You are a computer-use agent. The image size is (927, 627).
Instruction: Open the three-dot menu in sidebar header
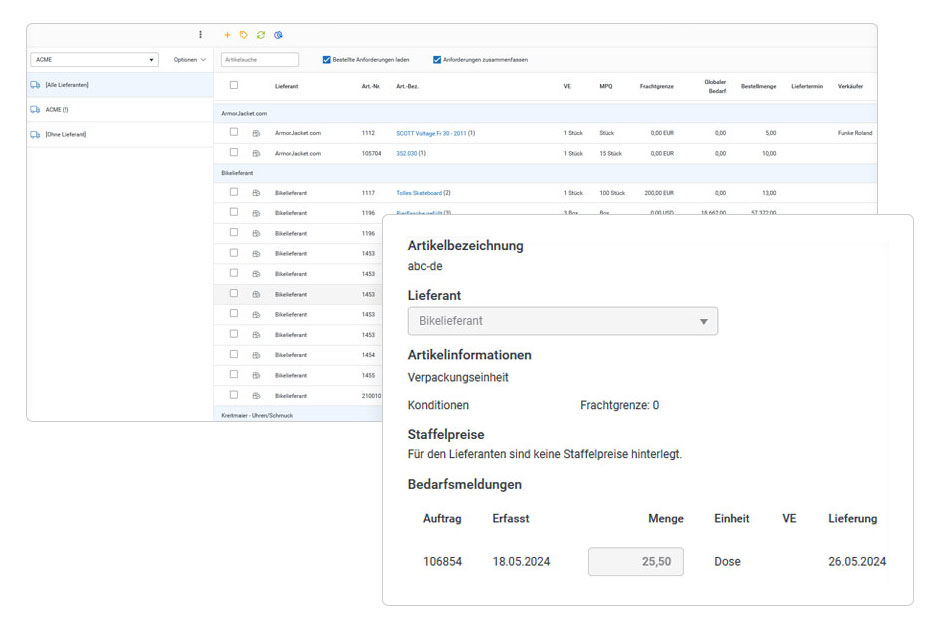200,35
